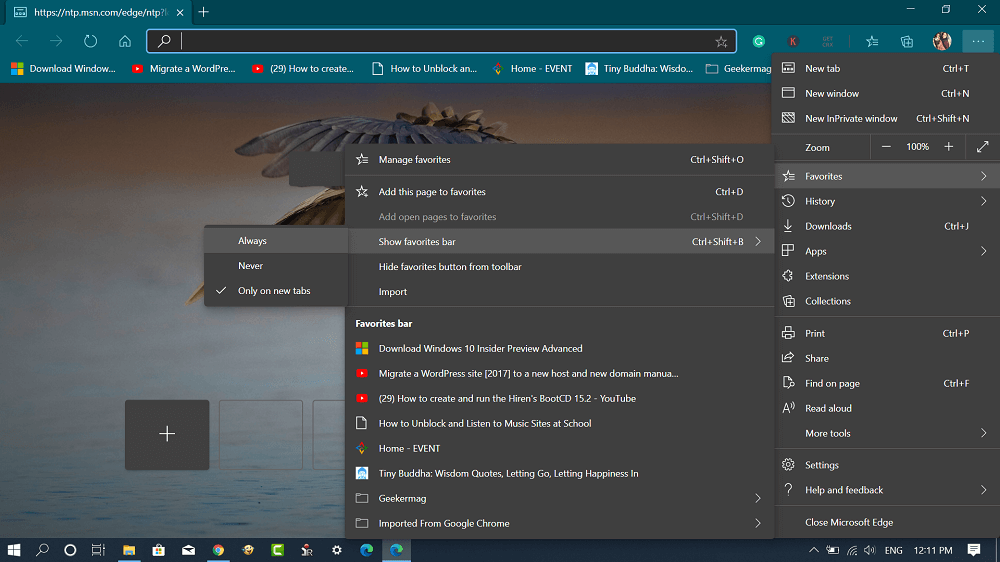The width and height of the screenshot is (1000, 562).
Task: Open Download Windows 10 Insider Preview Advanced favorite
Action: point(560,348)
